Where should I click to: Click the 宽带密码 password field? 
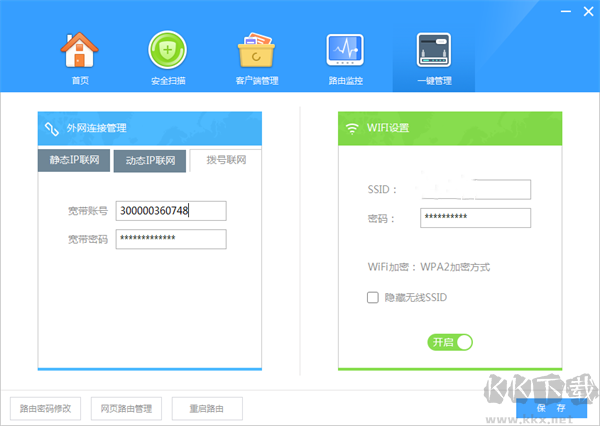[x=171, y=239]
